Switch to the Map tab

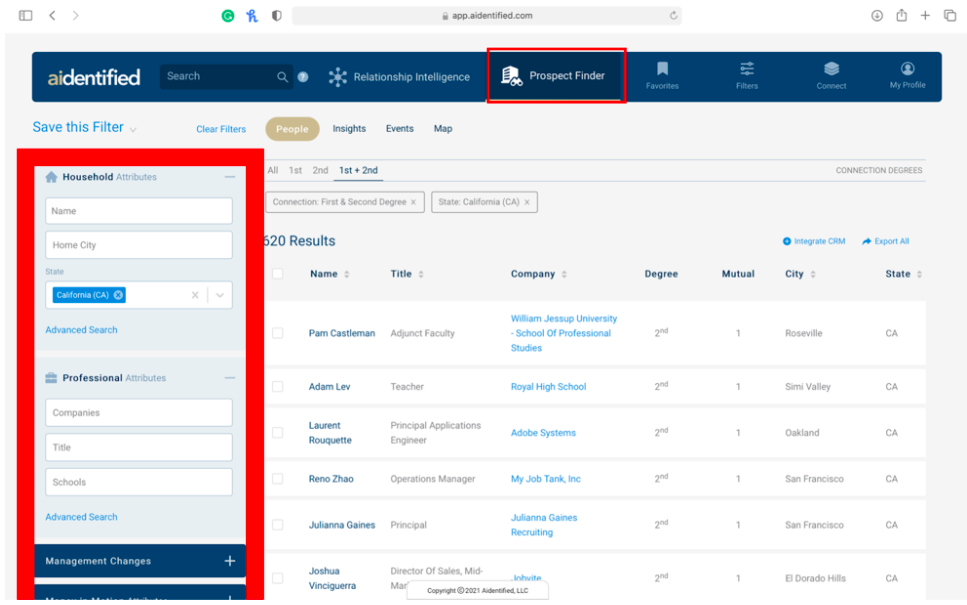[443, 129]
